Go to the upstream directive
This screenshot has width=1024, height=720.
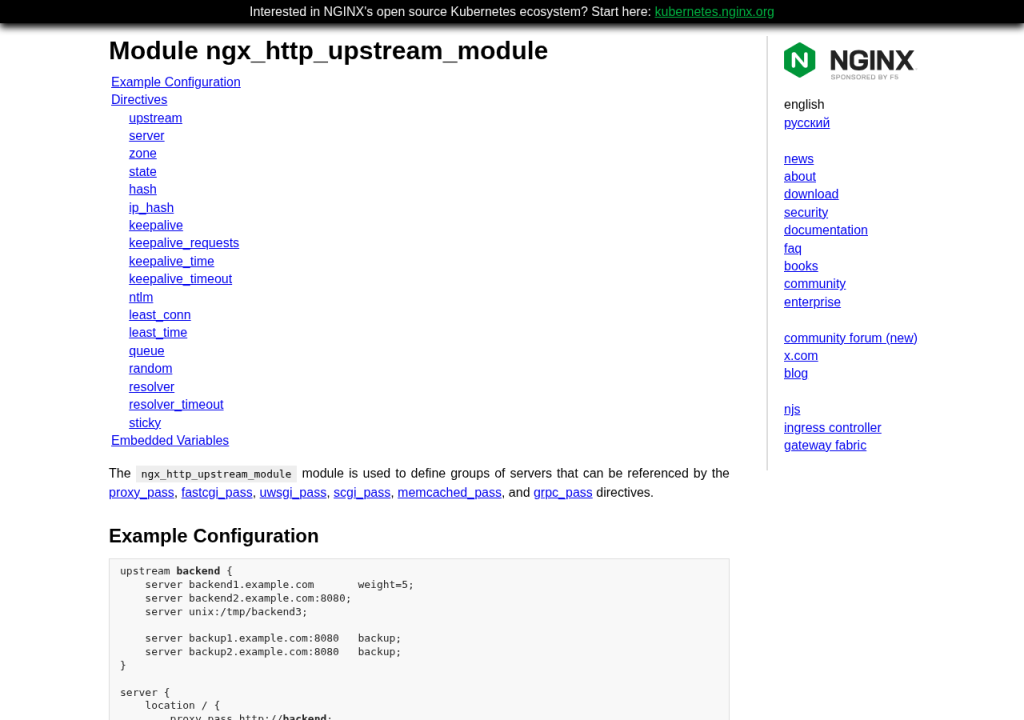155,118
